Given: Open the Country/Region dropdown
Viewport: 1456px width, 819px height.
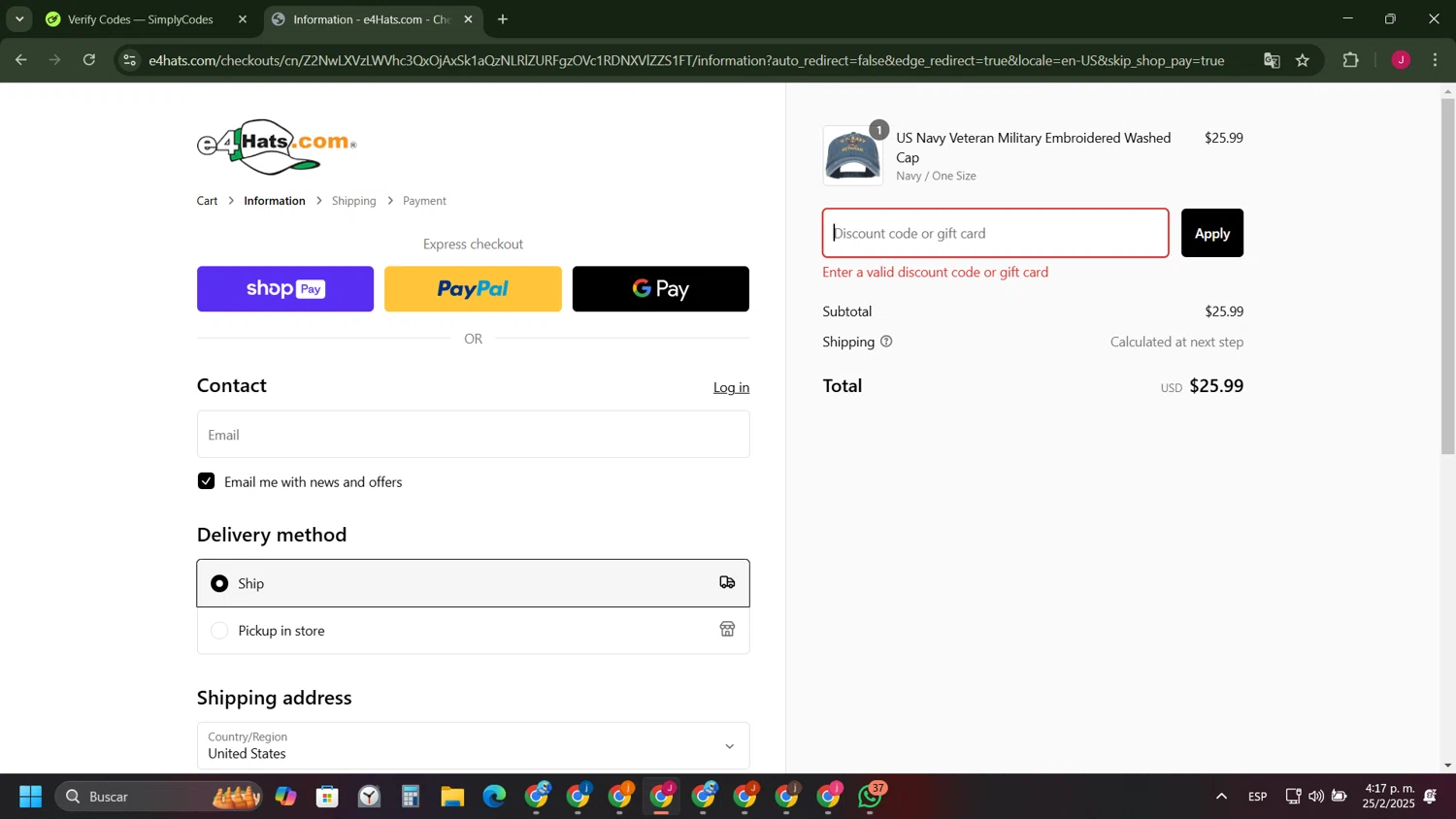Looking at the screenshot, I should [473, 745].
